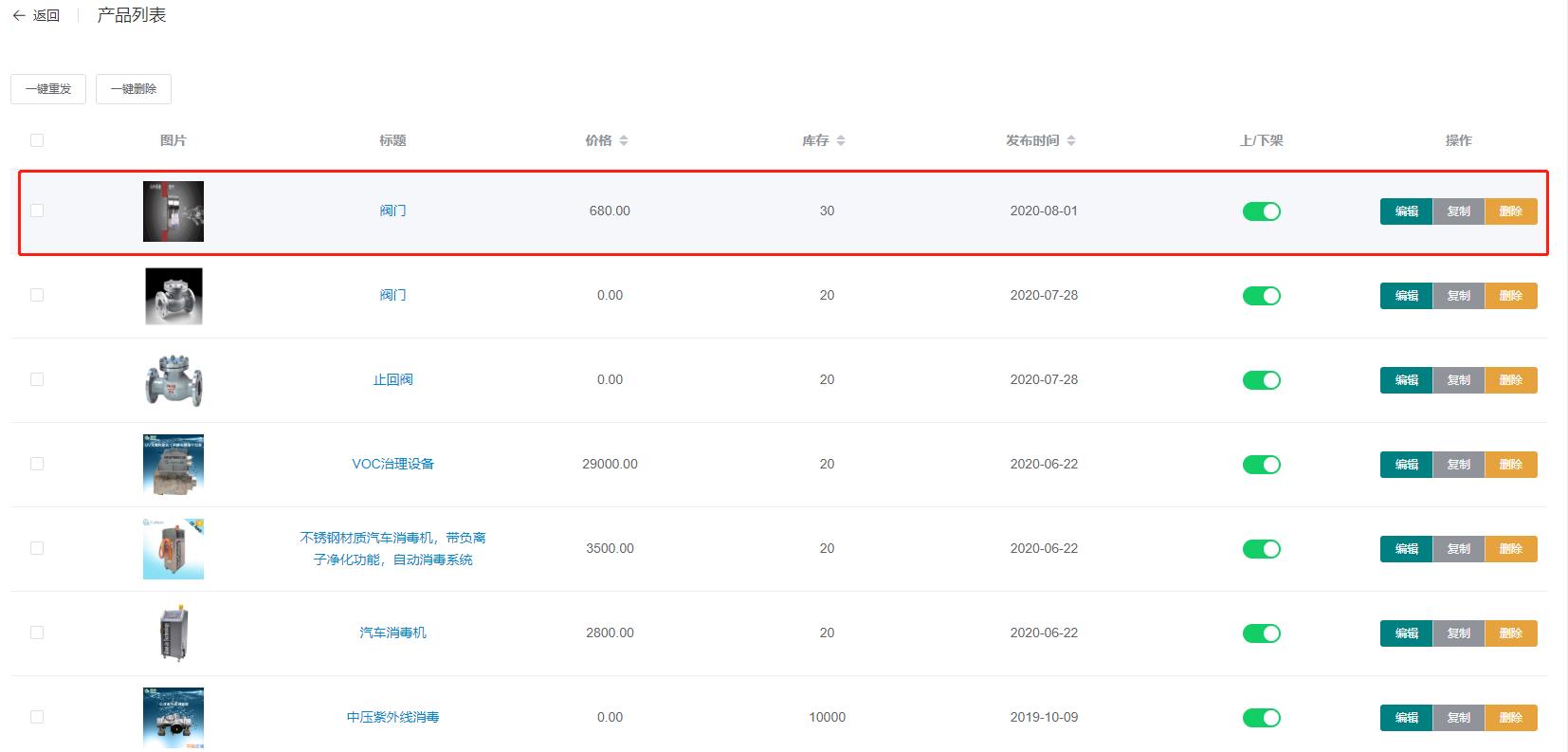Copy the 止回阀 product via 复制

click(x=1458, y=380)
